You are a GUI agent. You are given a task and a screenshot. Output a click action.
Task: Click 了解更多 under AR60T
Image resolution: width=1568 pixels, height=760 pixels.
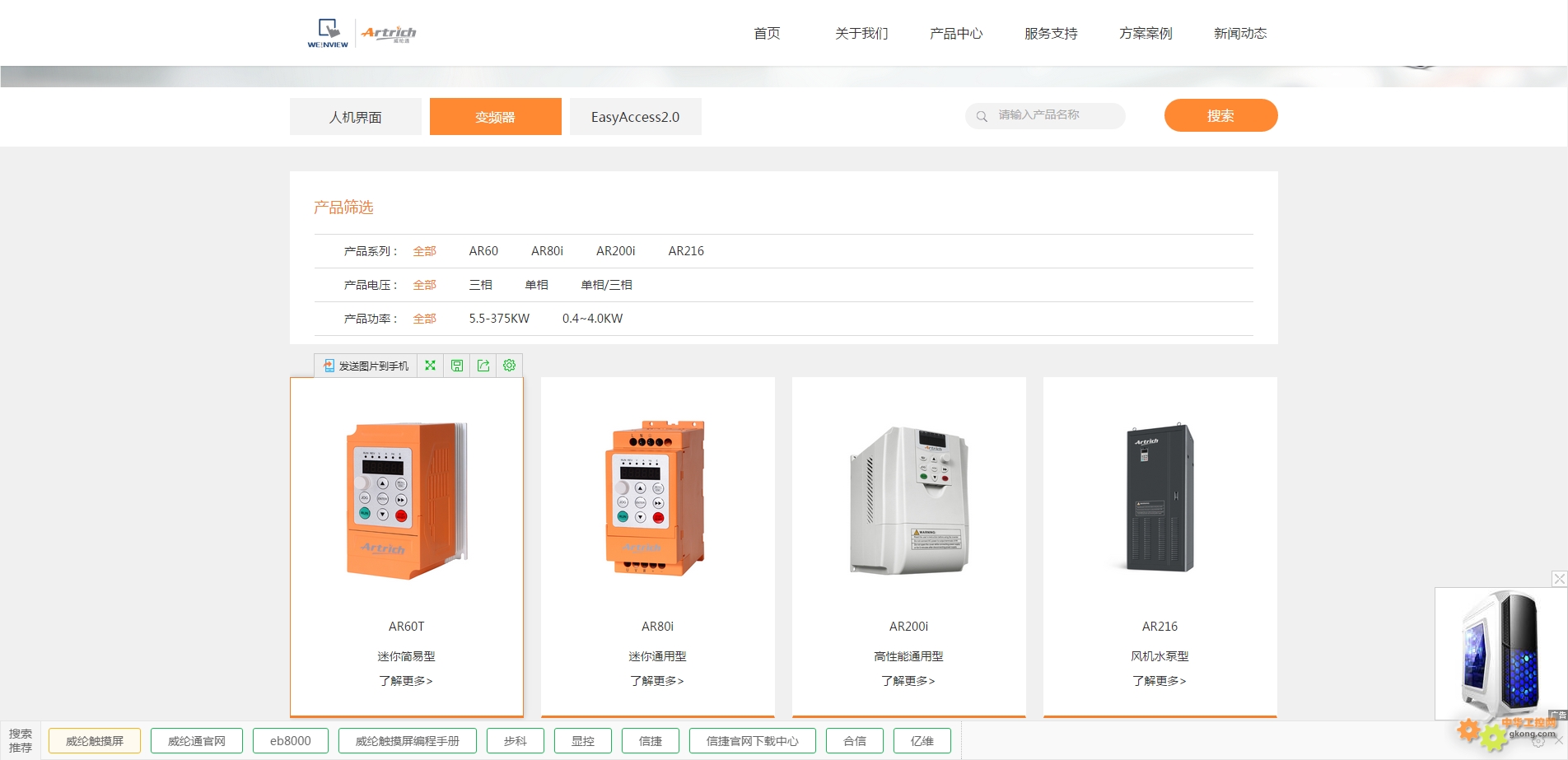[x=406, y=681]
